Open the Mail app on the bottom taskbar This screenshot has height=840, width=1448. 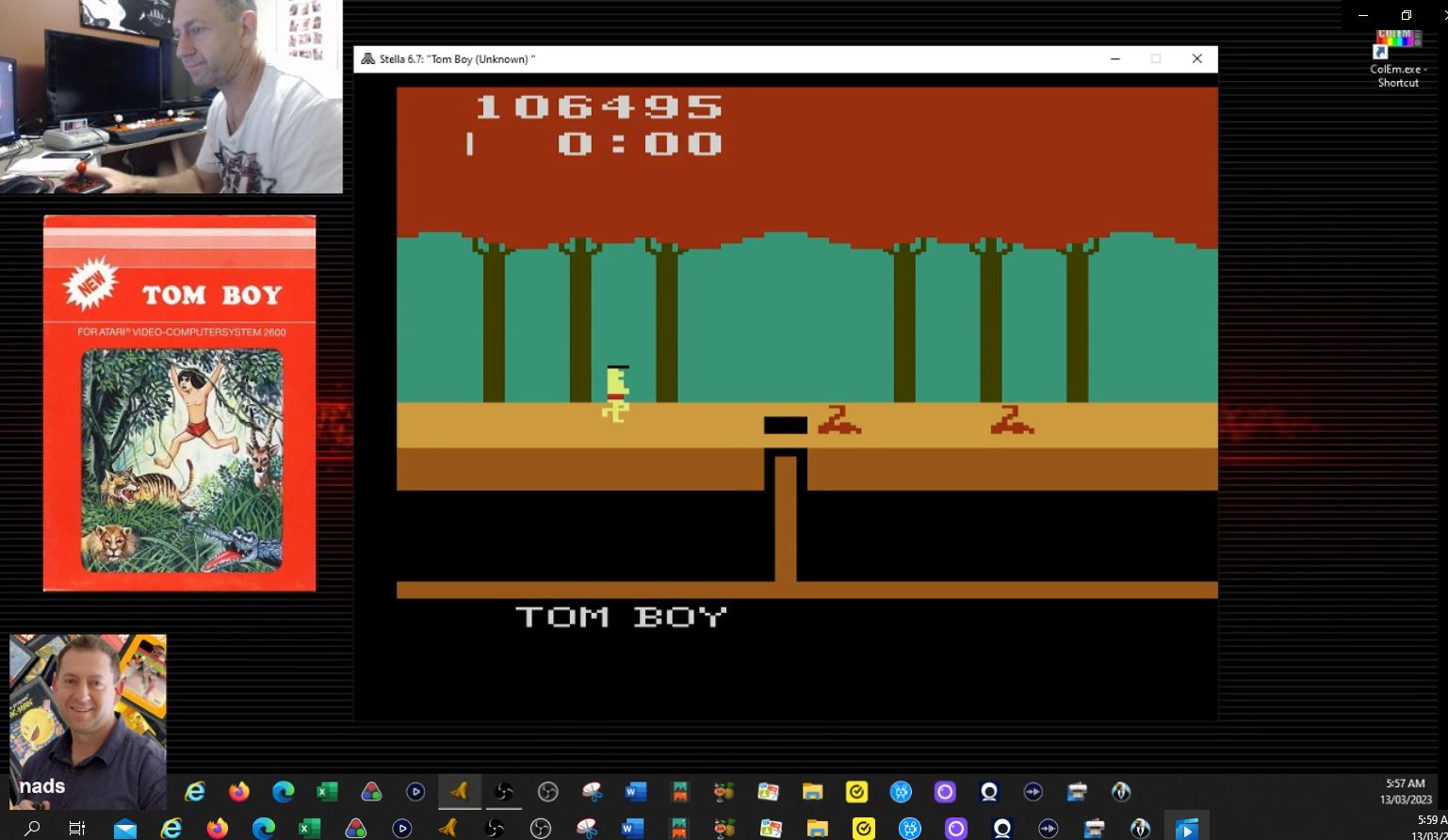124,829
